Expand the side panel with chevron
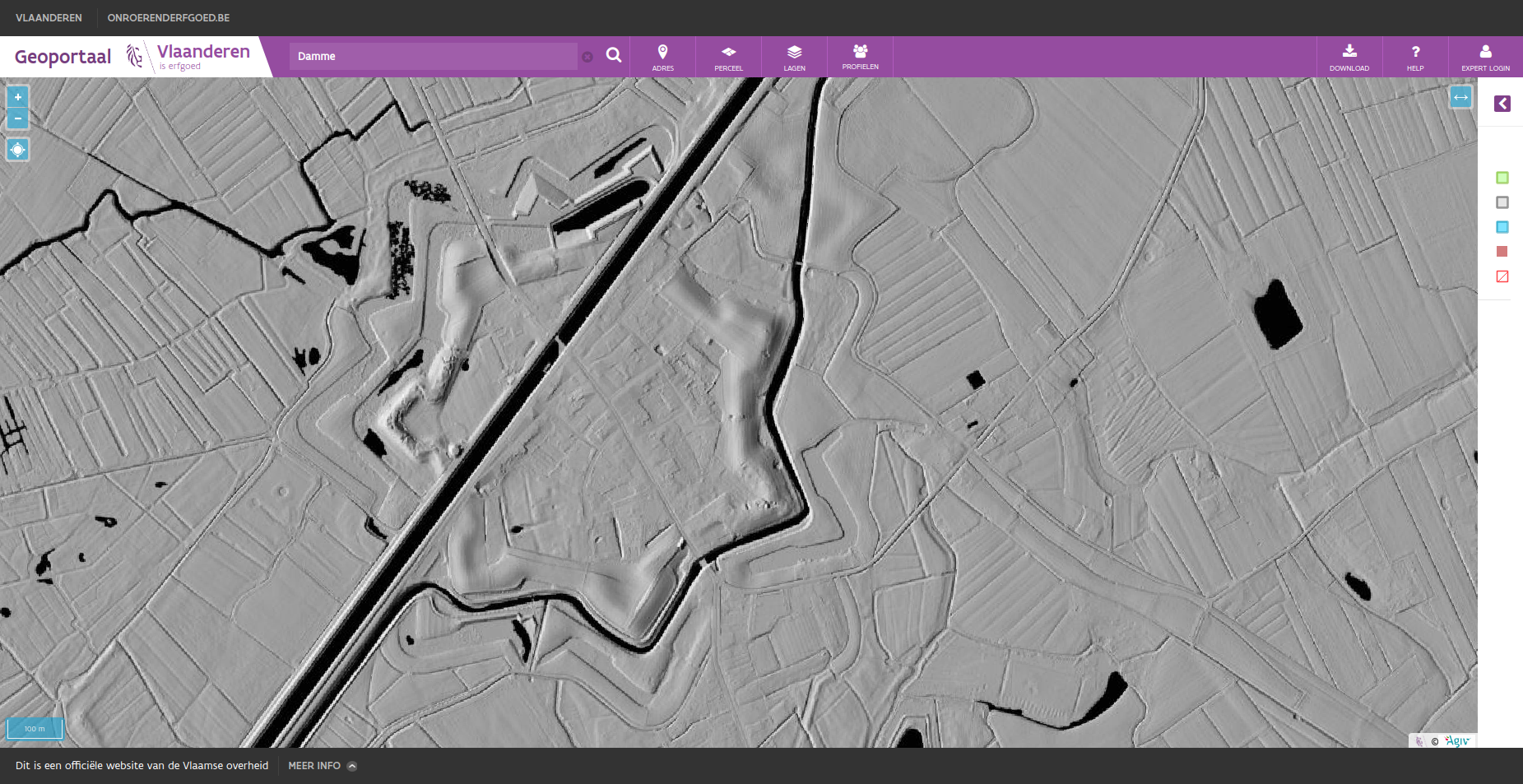The width and height of the screenshot is (1523, 784). (1502, 104)
